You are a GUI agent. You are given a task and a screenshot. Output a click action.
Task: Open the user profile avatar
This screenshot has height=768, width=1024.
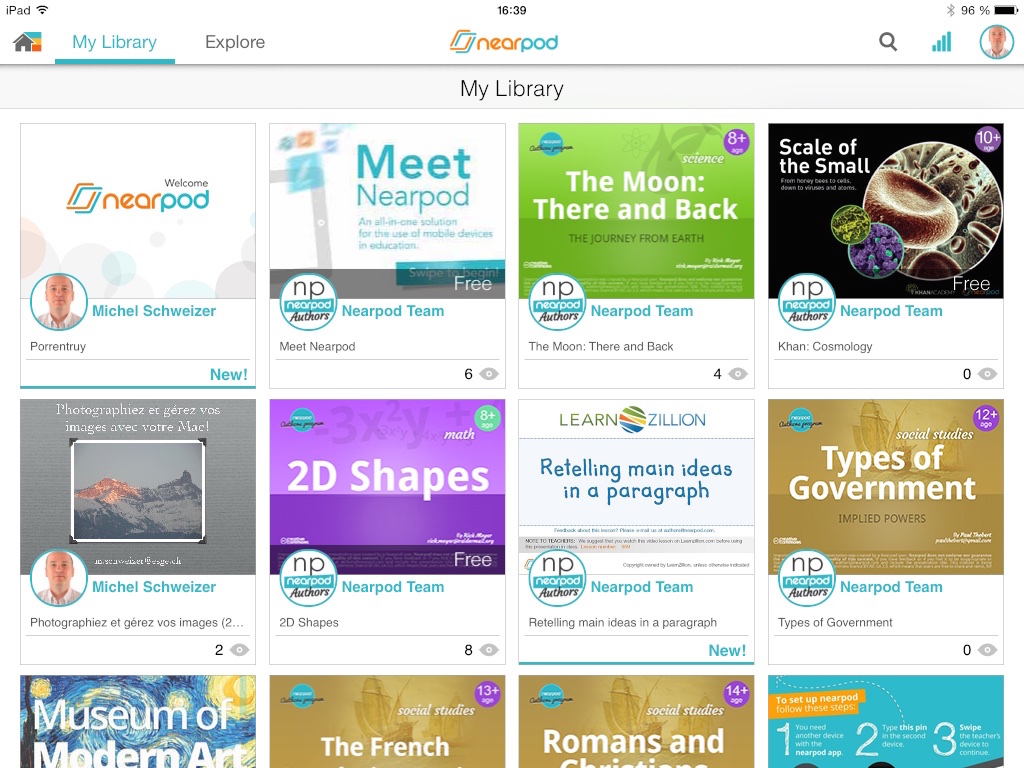tap(997, 42)
